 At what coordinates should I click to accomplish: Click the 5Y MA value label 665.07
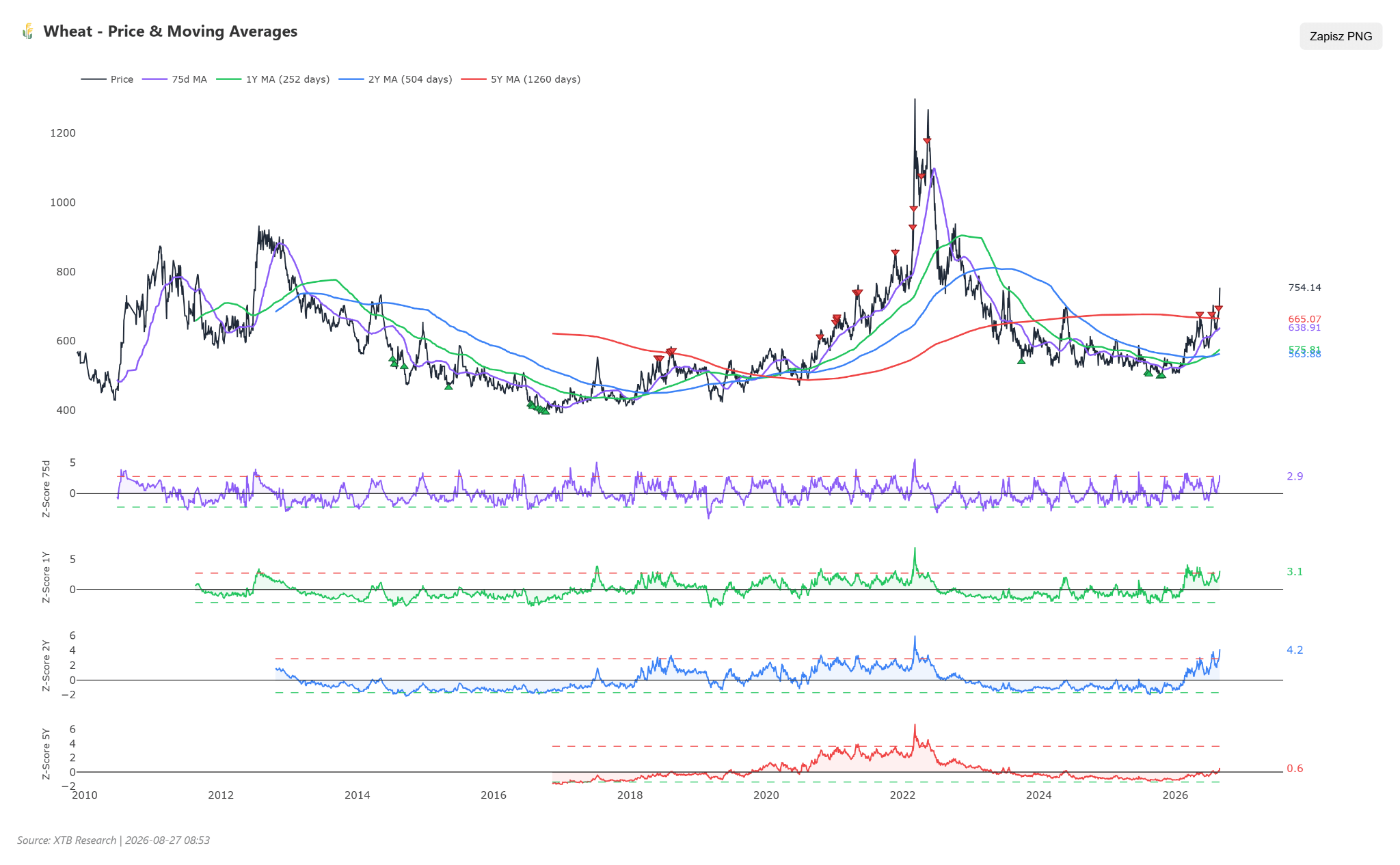click(x=1304, y=319)
